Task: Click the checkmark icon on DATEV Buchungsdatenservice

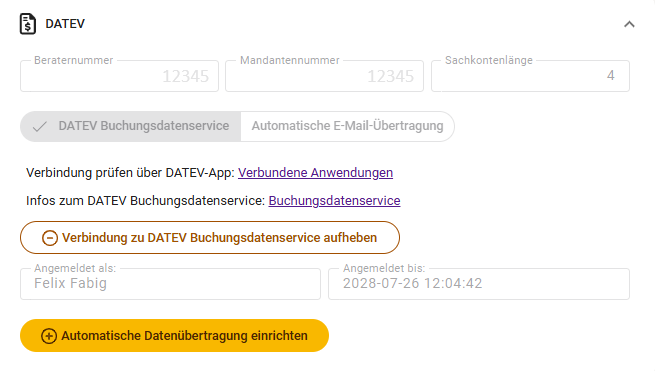Action: pyautogui.click(x=40, y=126)
